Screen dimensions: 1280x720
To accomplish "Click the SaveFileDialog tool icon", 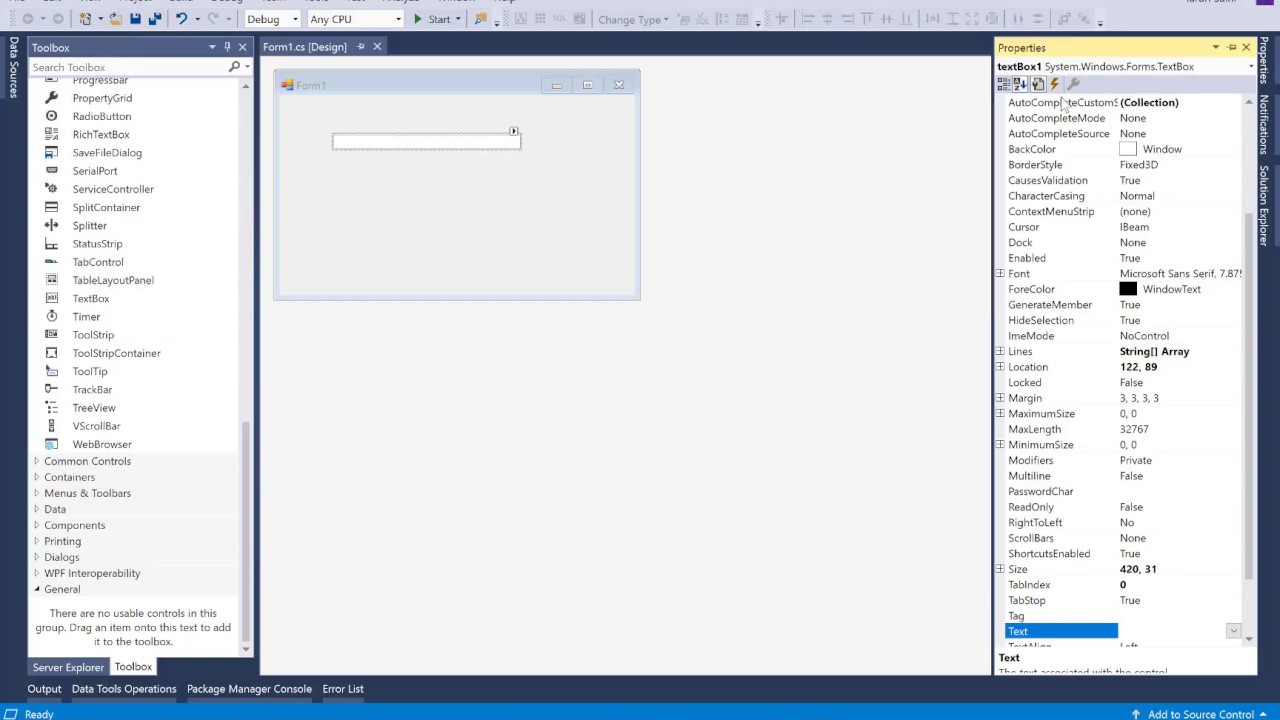I will pos(51,153).
